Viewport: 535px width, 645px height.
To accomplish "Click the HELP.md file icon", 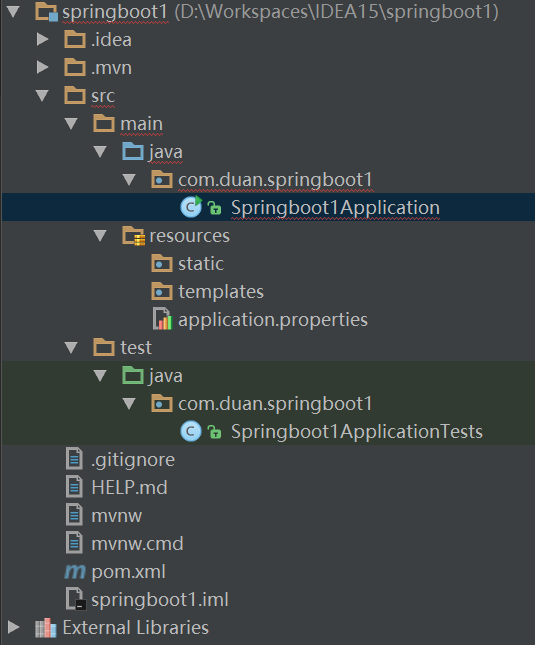I will [74, 487].
